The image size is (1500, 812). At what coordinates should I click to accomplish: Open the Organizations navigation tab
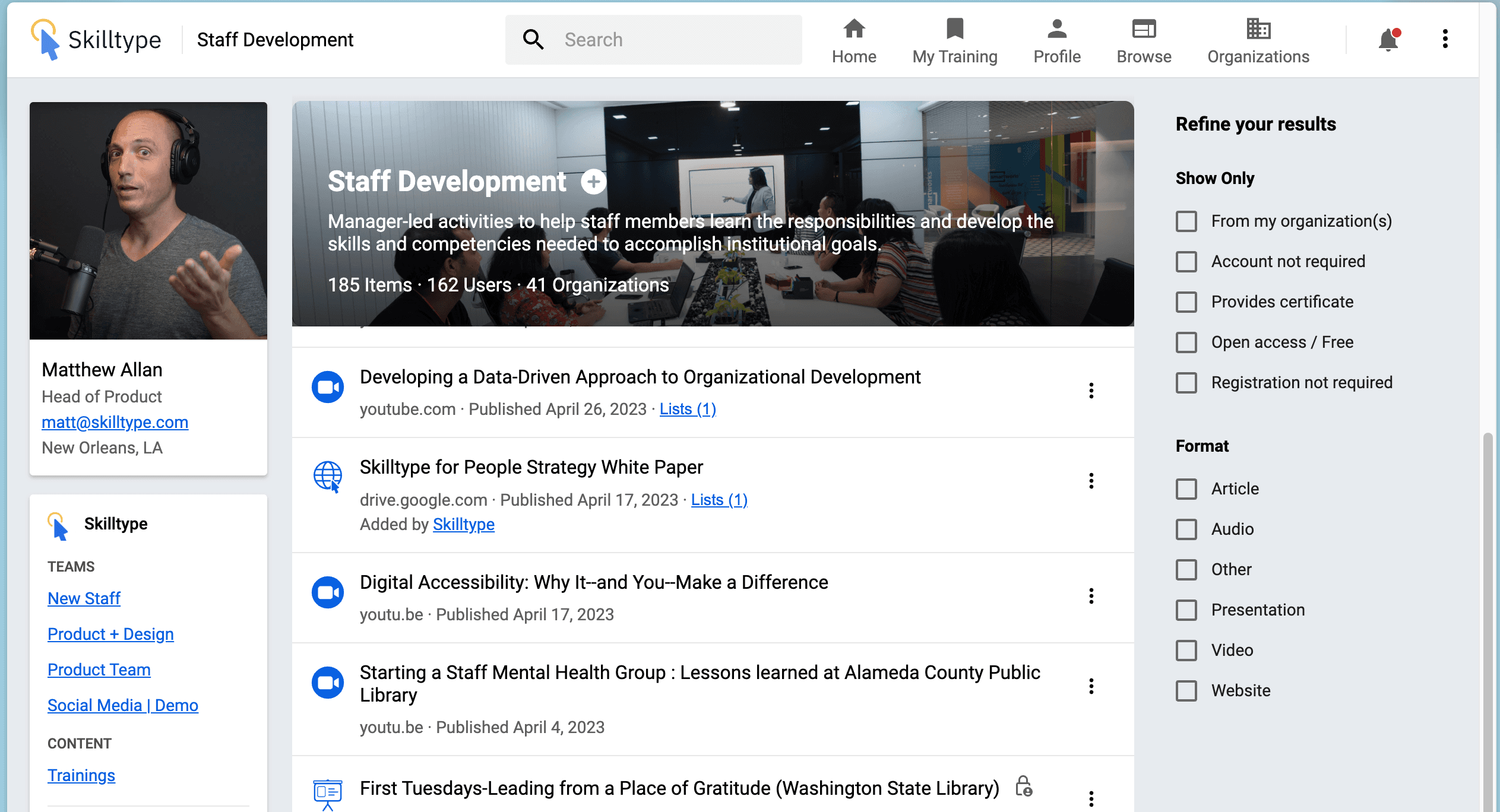(x=1258, y=40)
